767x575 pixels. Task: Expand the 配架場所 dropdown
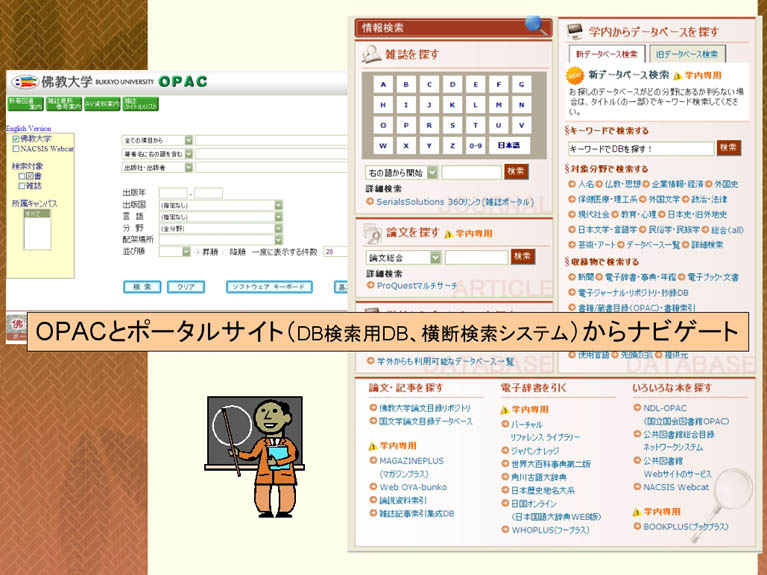pos(221,240)
